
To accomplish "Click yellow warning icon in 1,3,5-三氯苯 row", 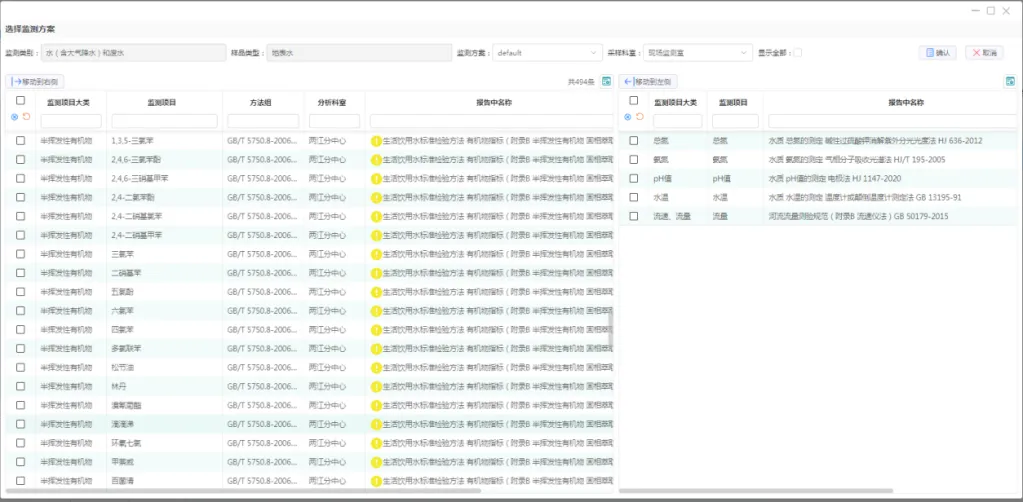I will [376, 141].
